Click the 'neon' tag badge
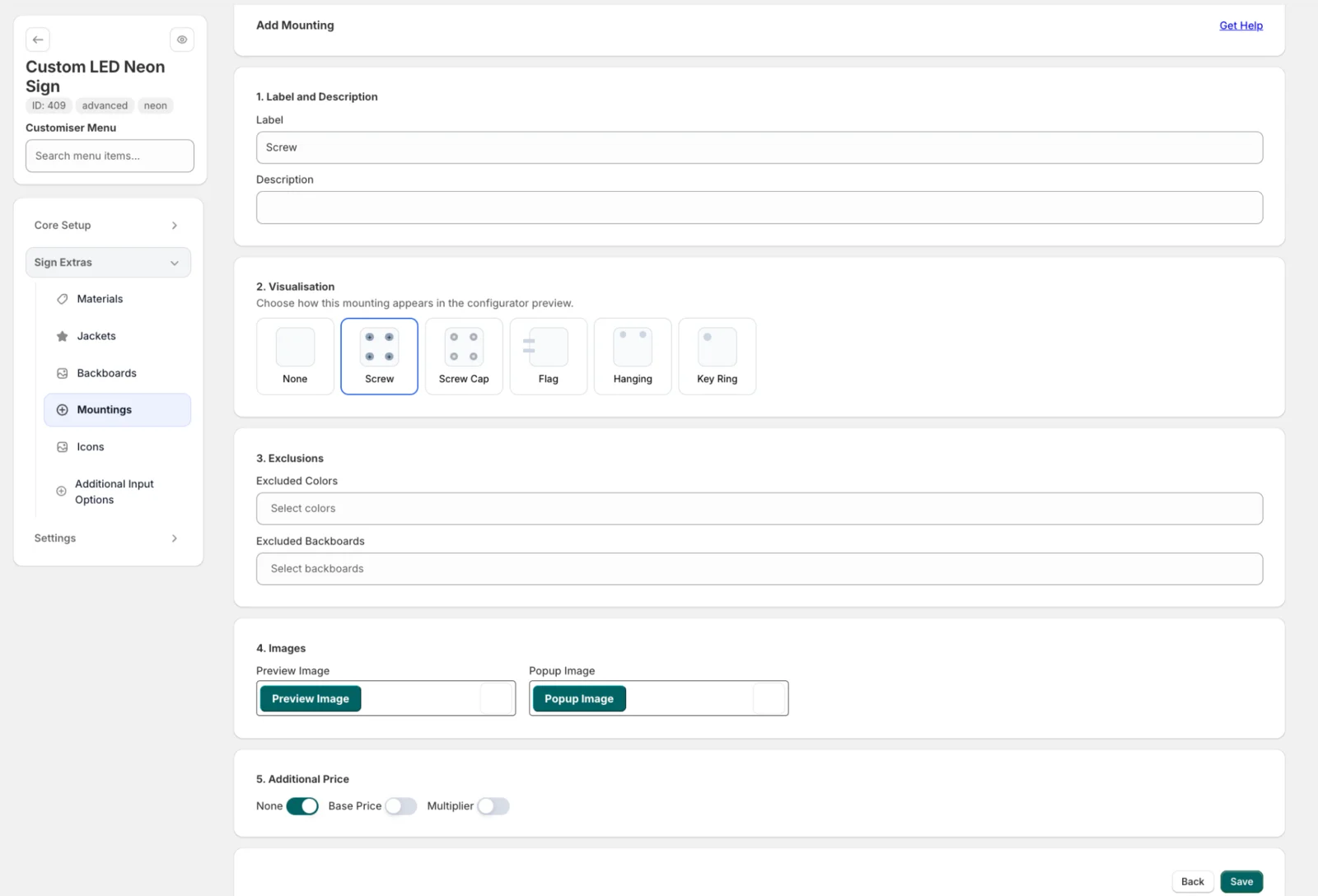 (x=156, y=105)
